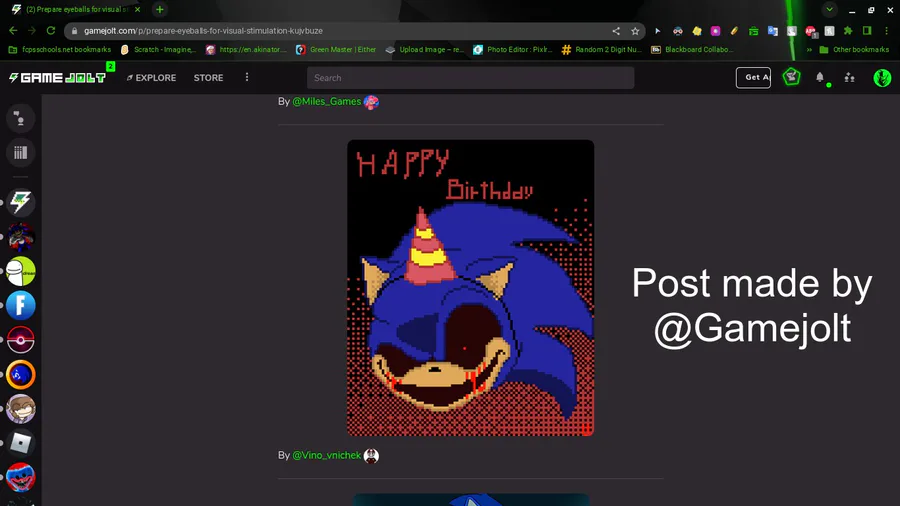Go to the Store page

pos(208,77)
